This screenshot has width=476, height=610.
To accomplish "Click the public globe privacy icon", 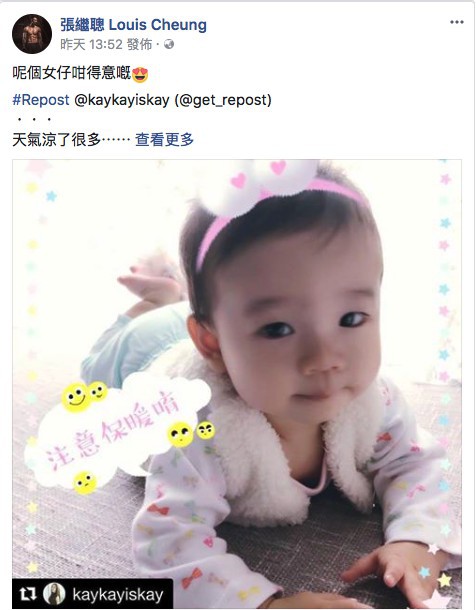I will pyautogui.click(x=169, y=44).
